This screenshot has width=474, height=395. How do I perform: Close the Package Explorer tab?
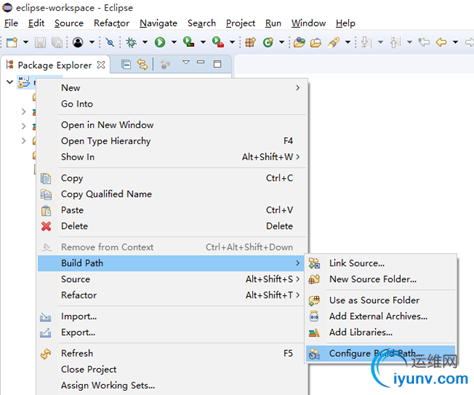point(101,65)
